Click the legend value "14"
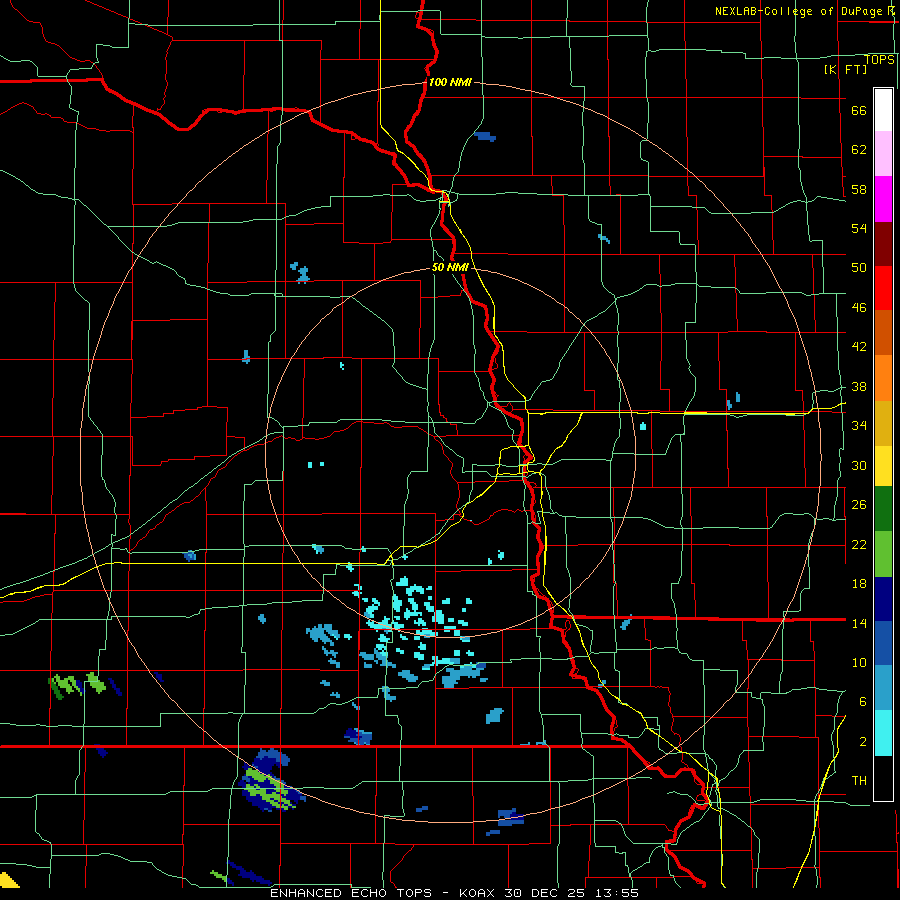Screen dimensions: 900x900 pos(859,623)
